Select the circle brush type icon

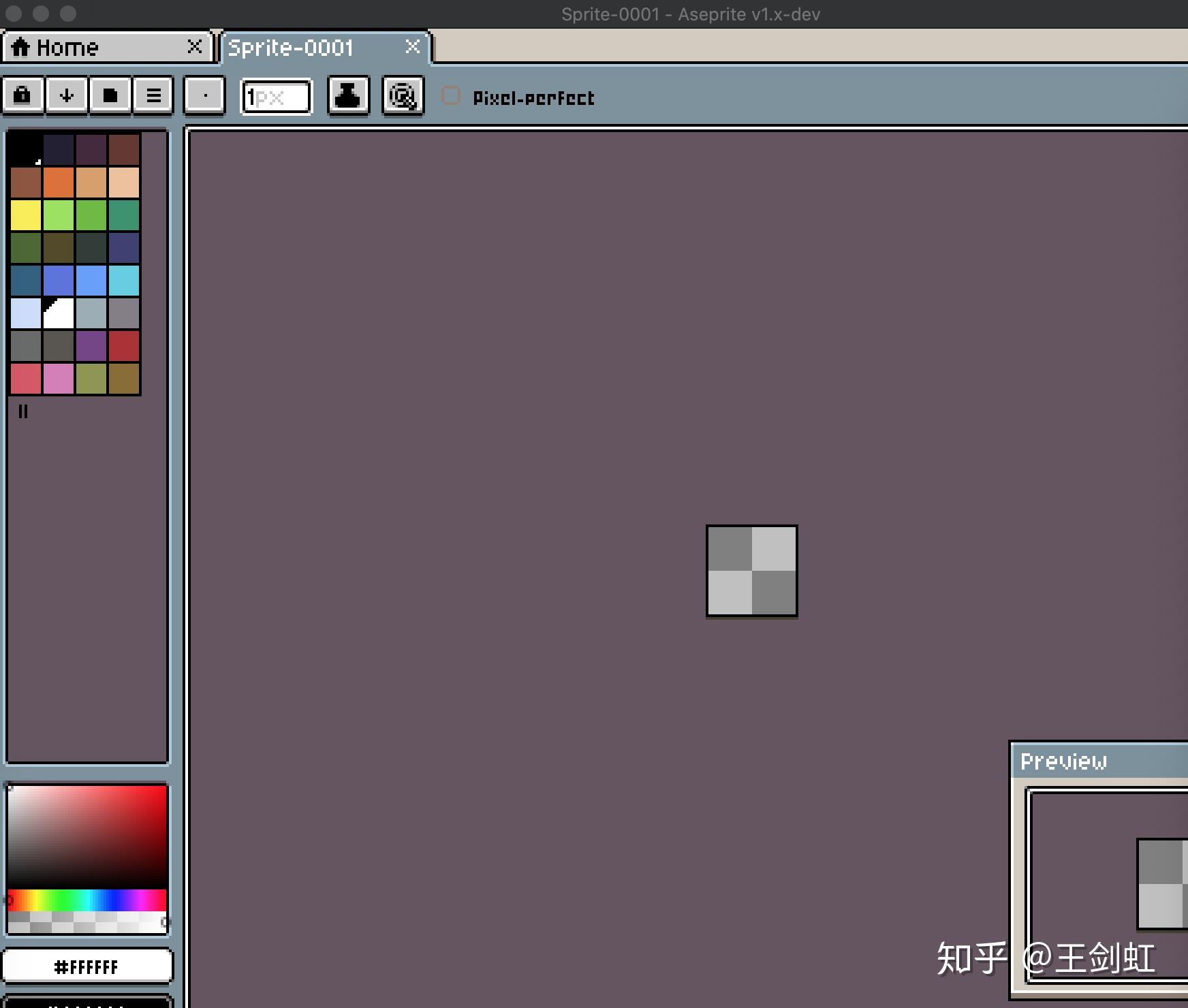204,96
